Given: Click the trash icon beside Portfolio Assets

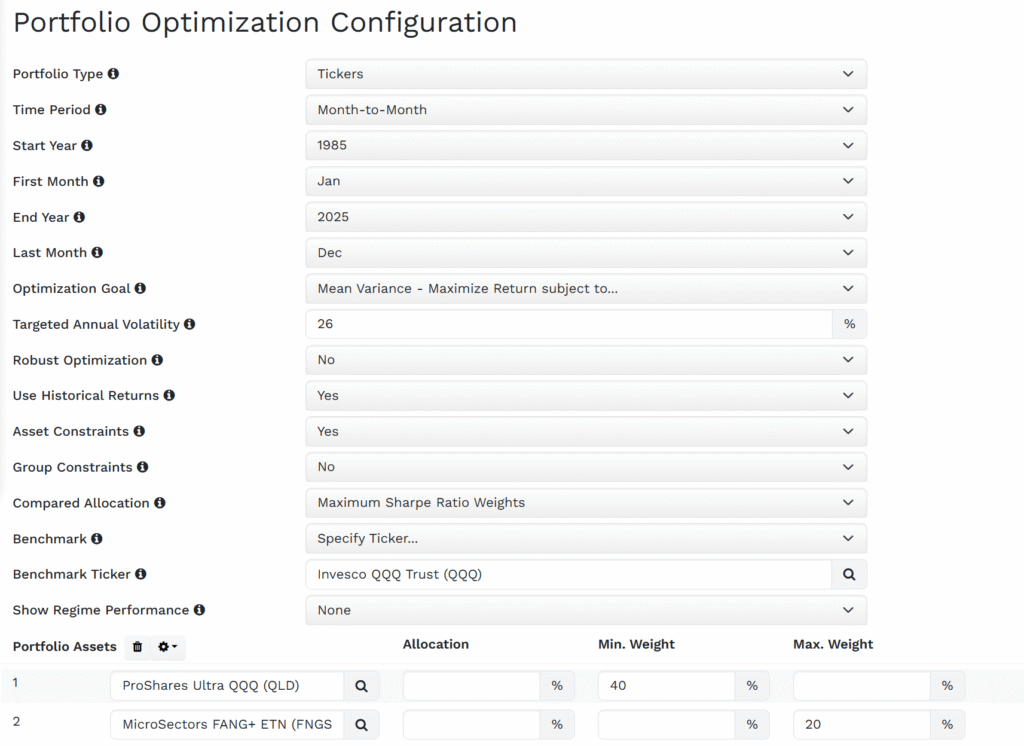Looking at the screenshot, I should pos(137,647).
